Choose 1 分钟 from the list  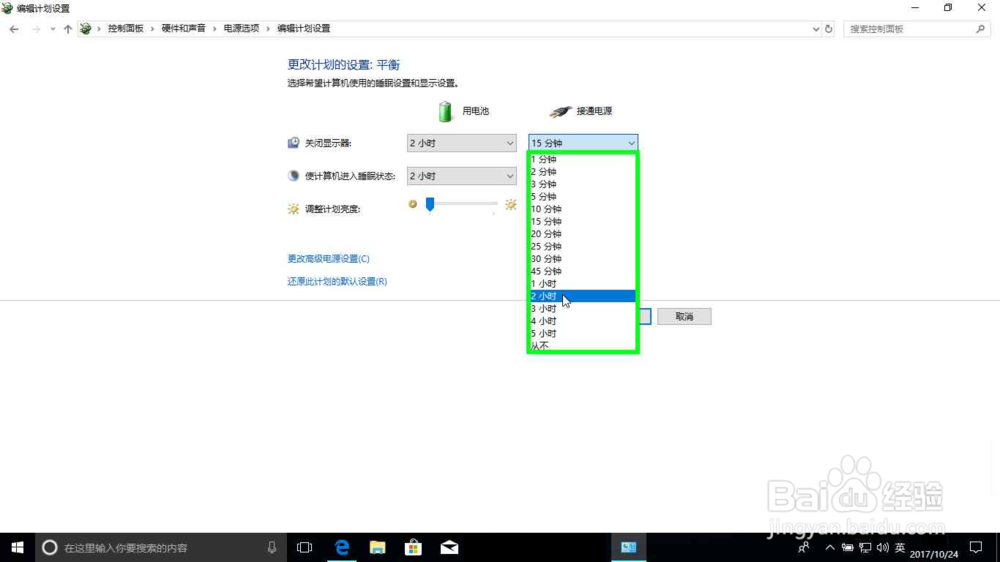pyautogui.click(x=583, y=159)
